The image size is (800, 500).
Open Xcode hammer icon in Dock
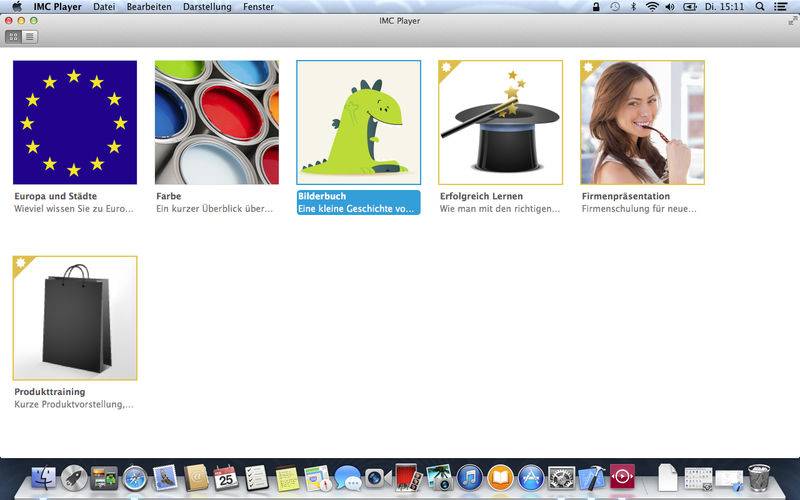592,478
